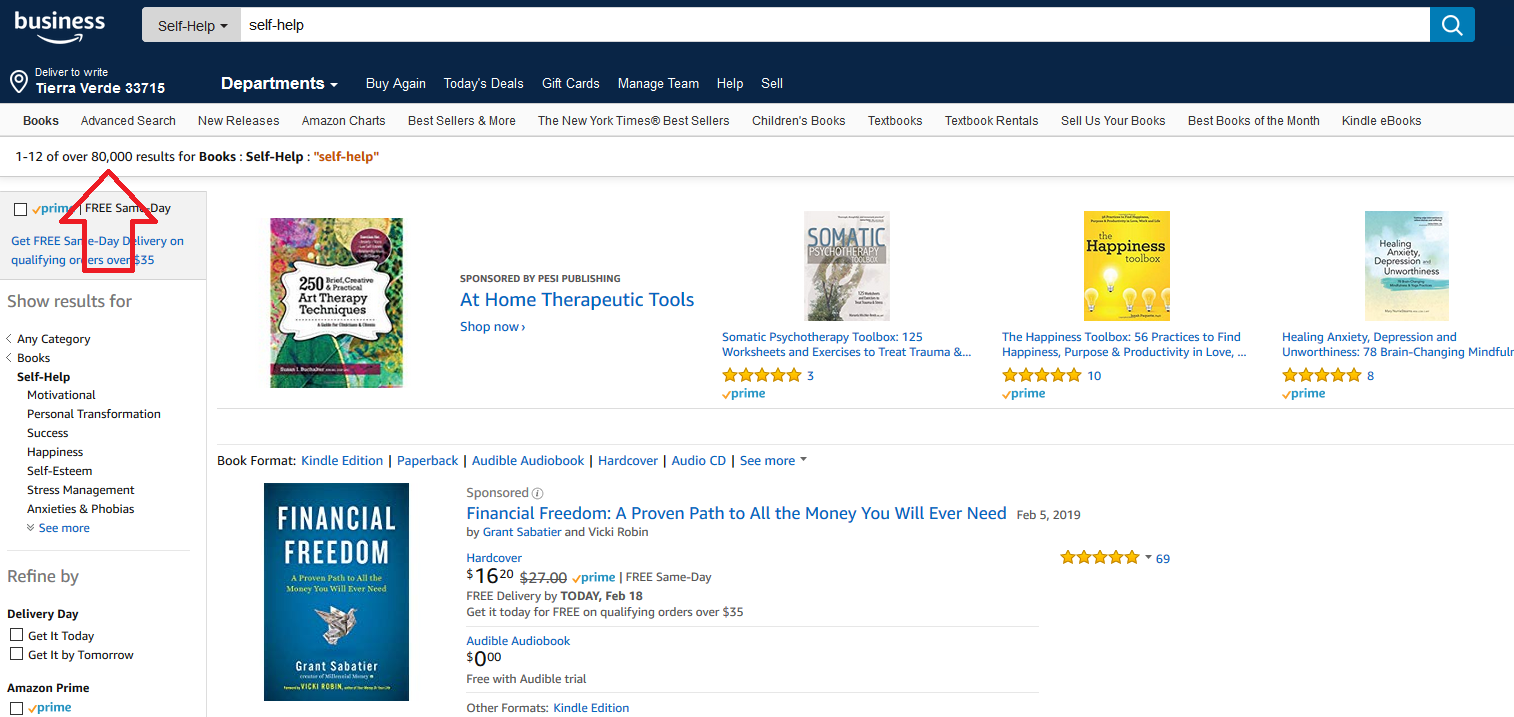Open rating dropdown arrow beside Financial Freedom stars
The height and width of the screenshot is (717, 1514).
click(1148, 558)
